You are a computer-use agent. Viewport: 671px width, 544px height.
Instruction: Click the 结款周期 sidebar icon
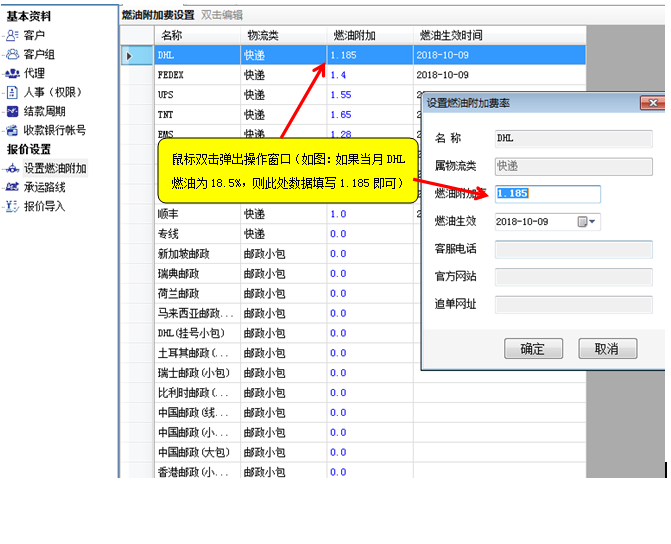click(x=12, y=111)
